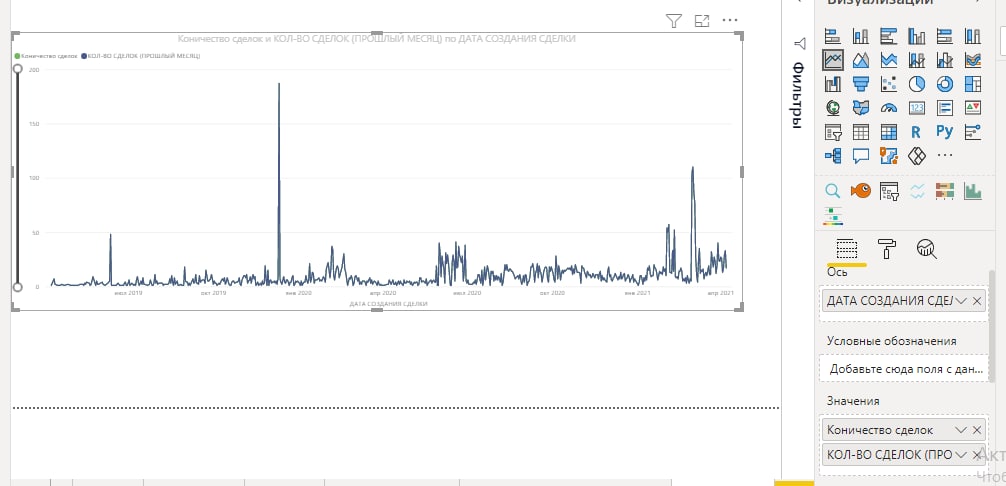
Task: Select the magnifier custom visual
Action: [x=833, y=190]
